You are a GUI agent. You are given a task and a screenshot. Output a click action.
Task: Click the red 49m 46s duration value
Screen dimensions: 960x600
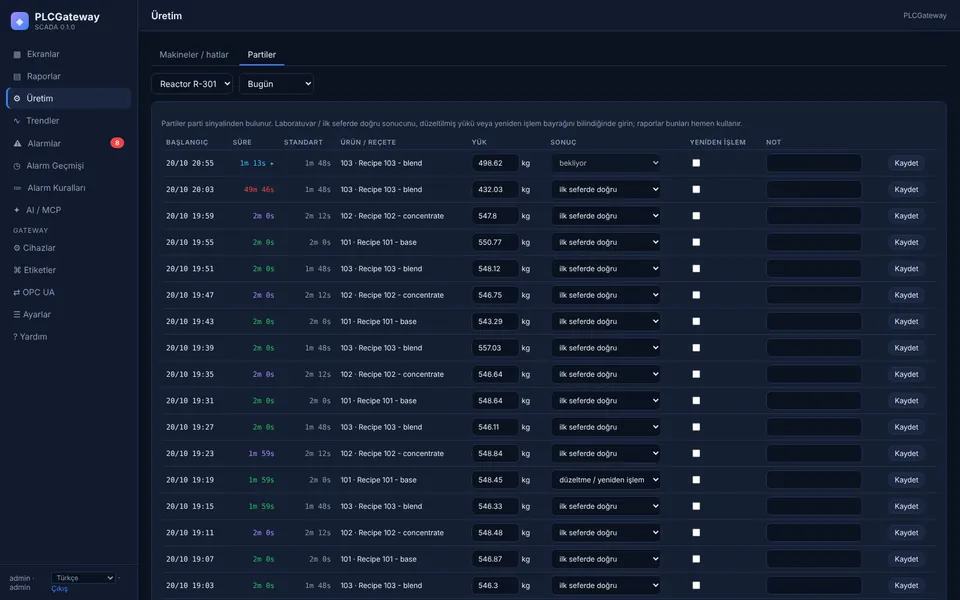click(x=259, y=190)
